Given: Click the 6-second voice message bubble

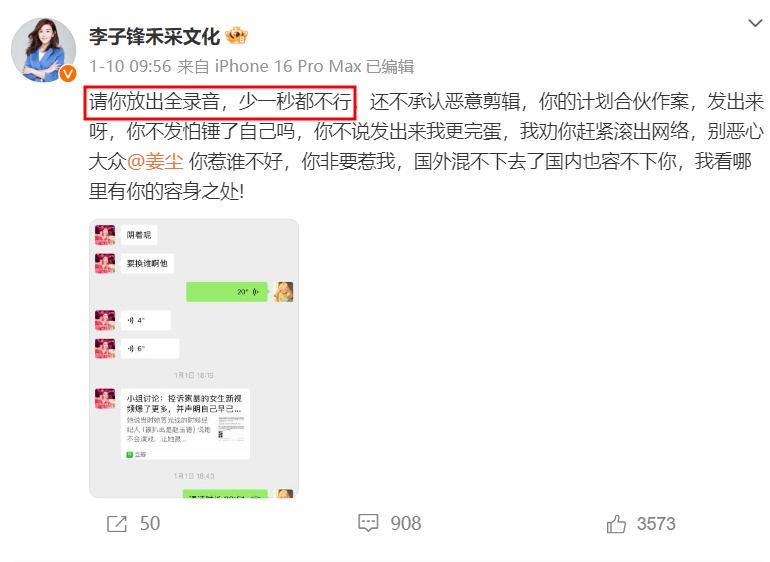Looking at the screenshot, I should tap(150, 348).
